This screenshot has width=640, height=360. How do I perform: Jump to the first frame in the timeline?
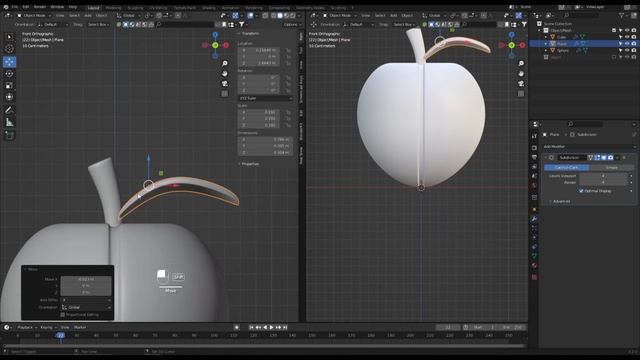[251, 327]
